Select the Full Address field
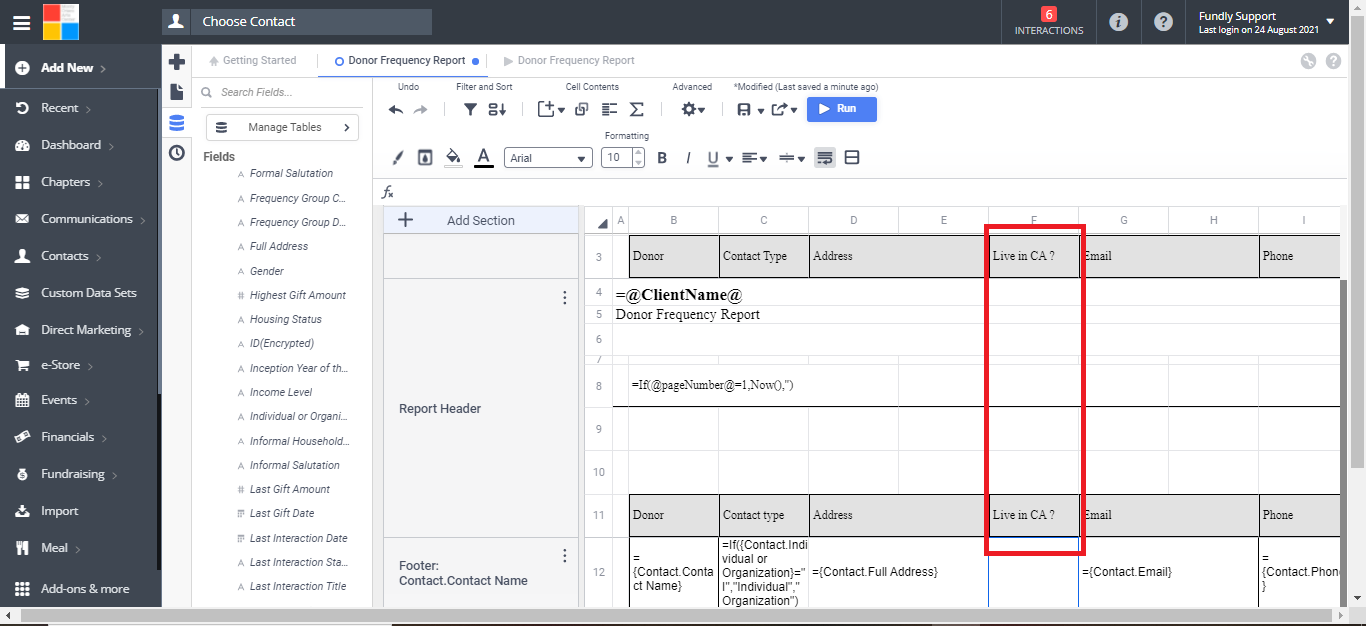Image resolution: width=1368 pixels, height=626 pixels. (279, 246)
